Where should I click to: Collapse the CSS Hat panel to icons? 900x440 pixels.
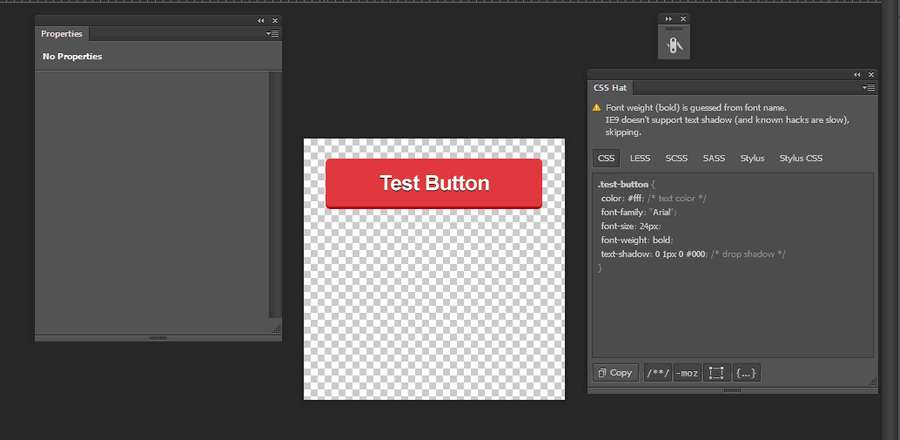click(857, 75)
